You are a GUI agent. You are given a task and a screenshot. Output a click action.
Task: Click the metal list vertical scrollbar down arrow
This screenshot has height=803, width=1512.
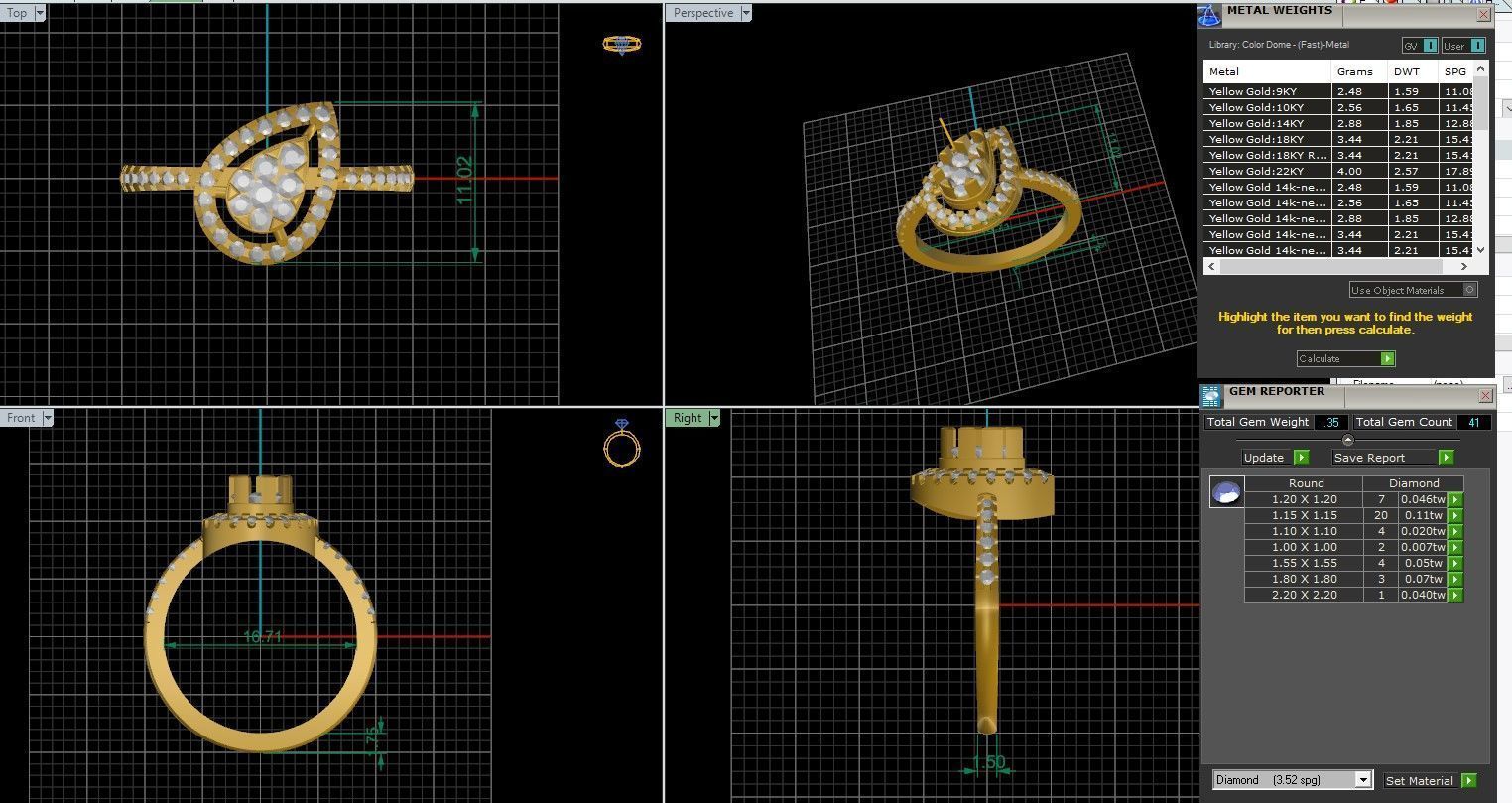click(1481, 250)
